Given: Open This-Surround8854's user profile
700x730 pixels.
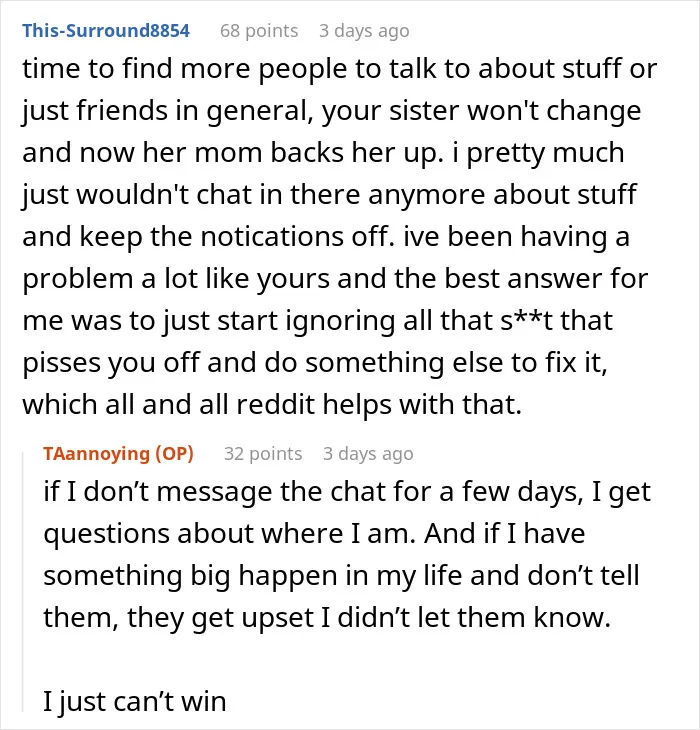Looking at the screenshot, I should coord(106,31).
